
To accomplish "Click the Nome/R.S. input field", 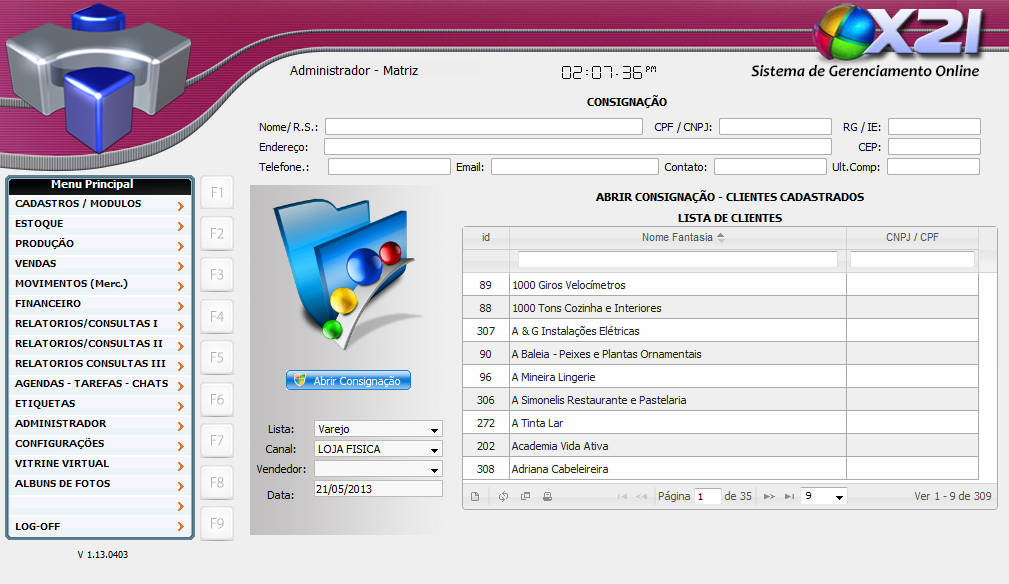I will pos(483,127).
